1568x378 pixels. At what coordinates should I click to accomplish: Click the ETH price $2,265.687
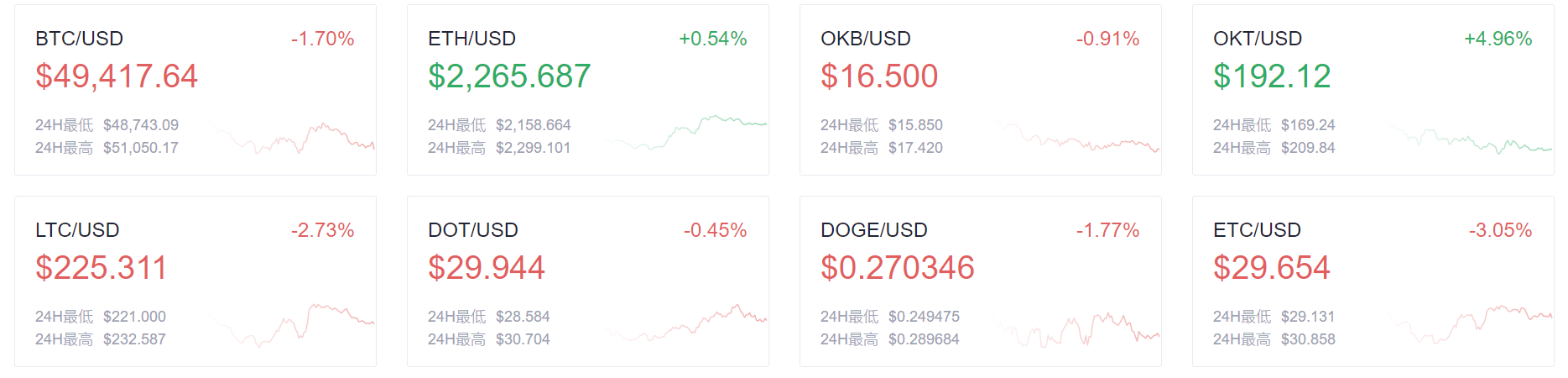509,76
